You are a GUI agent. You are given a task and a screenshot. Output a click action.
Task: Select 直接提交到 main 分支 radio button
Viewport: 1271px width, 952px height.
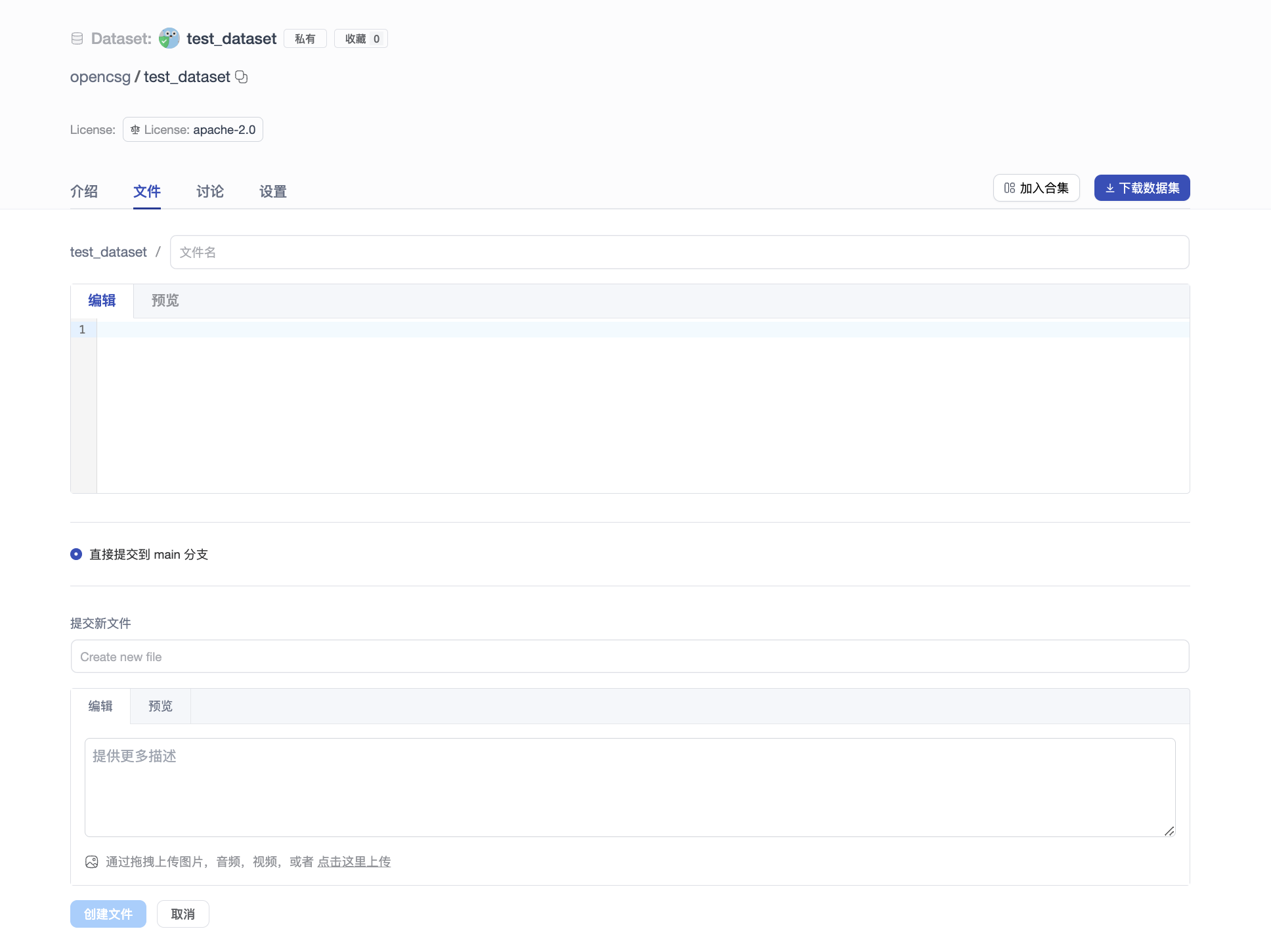[x=76, y=554]
